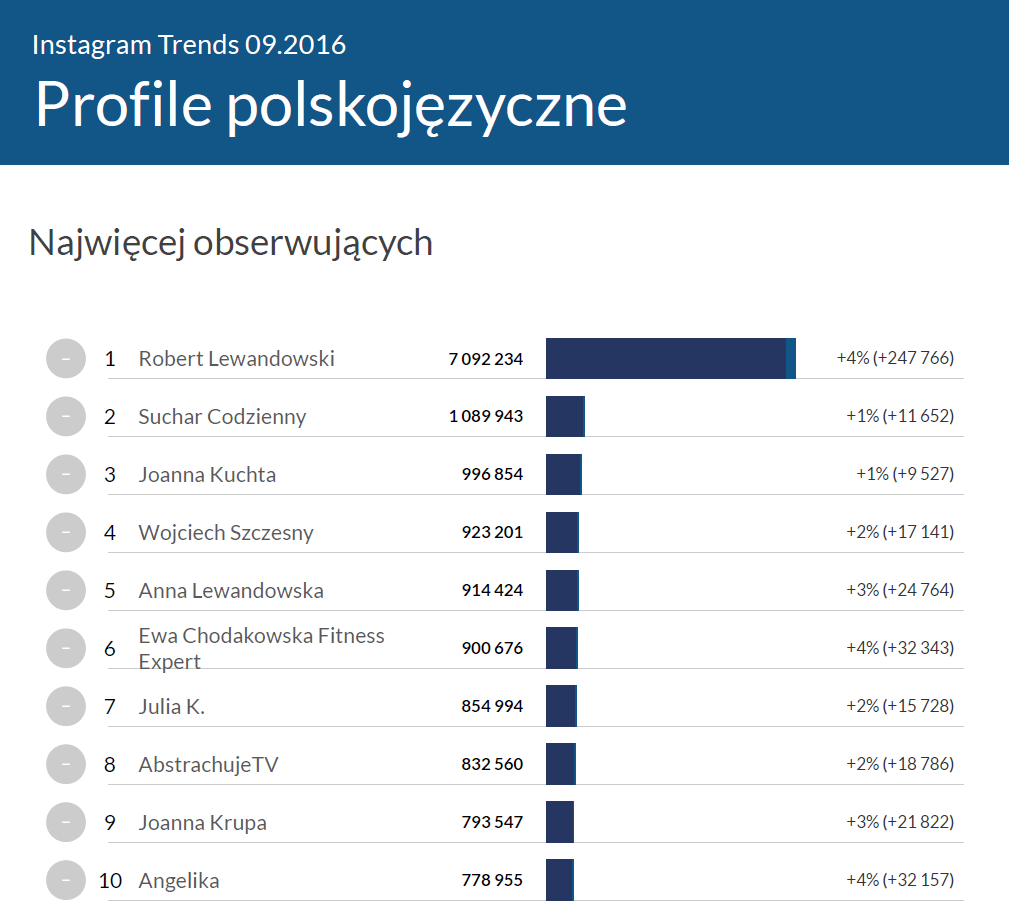Open Suchar Codzienny profile name
Screen dimensions: 1009x910
(222, 416)
